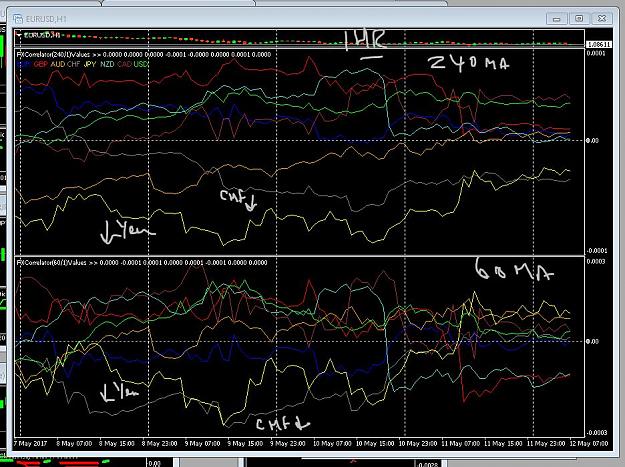Click the CAD currency legend label

click(124, 64)
